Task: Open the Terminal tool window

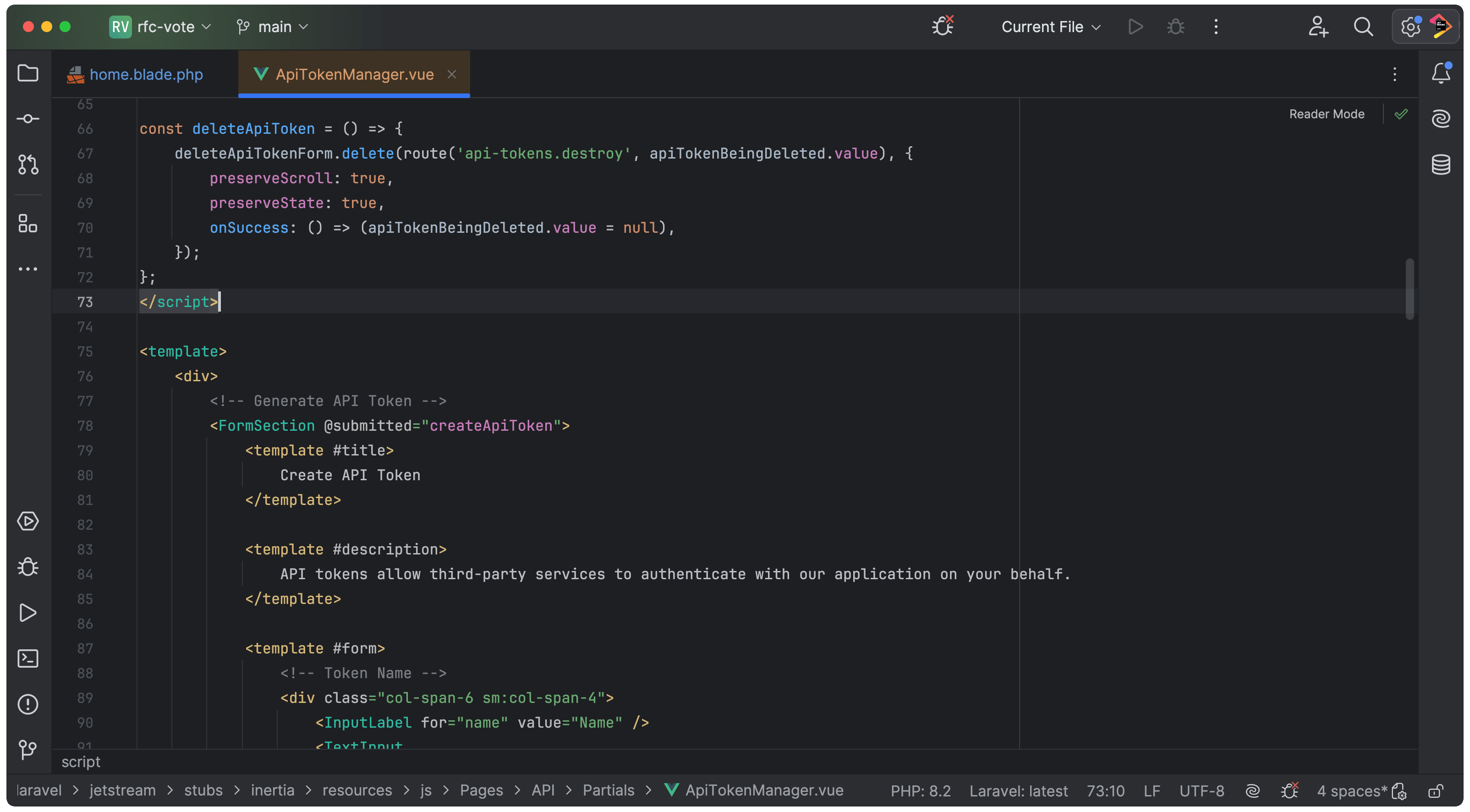Action: coord(27,658)
